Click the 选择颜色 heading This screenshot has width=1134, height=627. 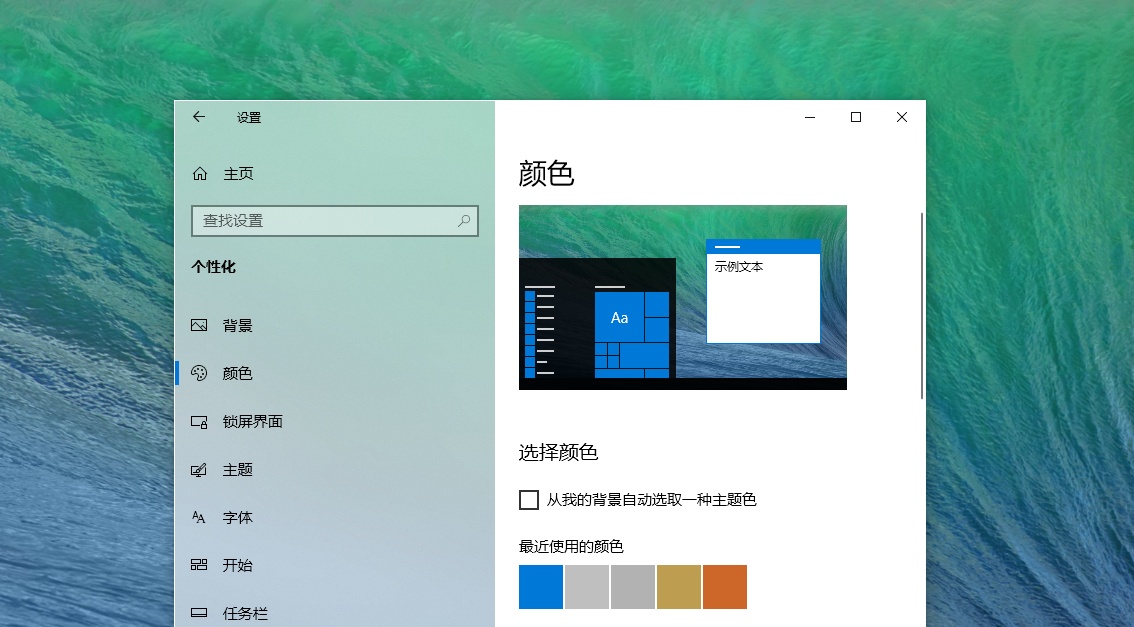558,453
